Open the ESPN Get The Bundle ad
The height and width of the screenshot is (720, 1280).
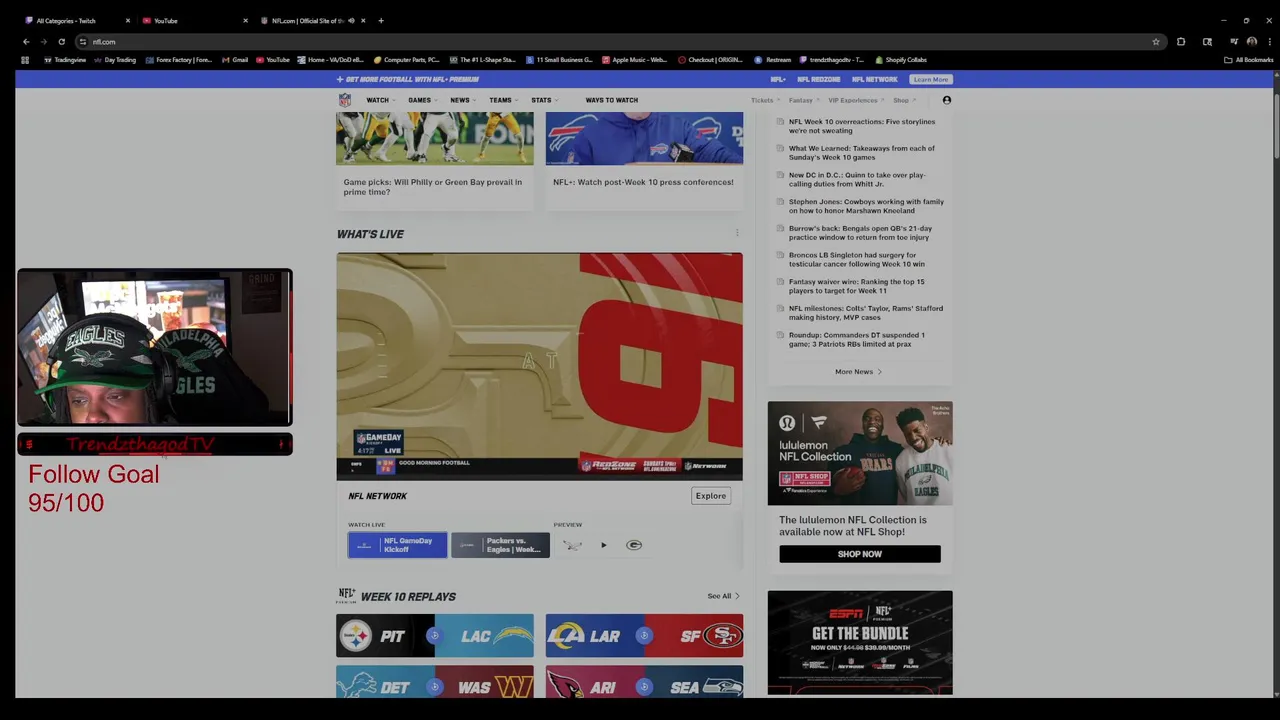pos(860,642)
